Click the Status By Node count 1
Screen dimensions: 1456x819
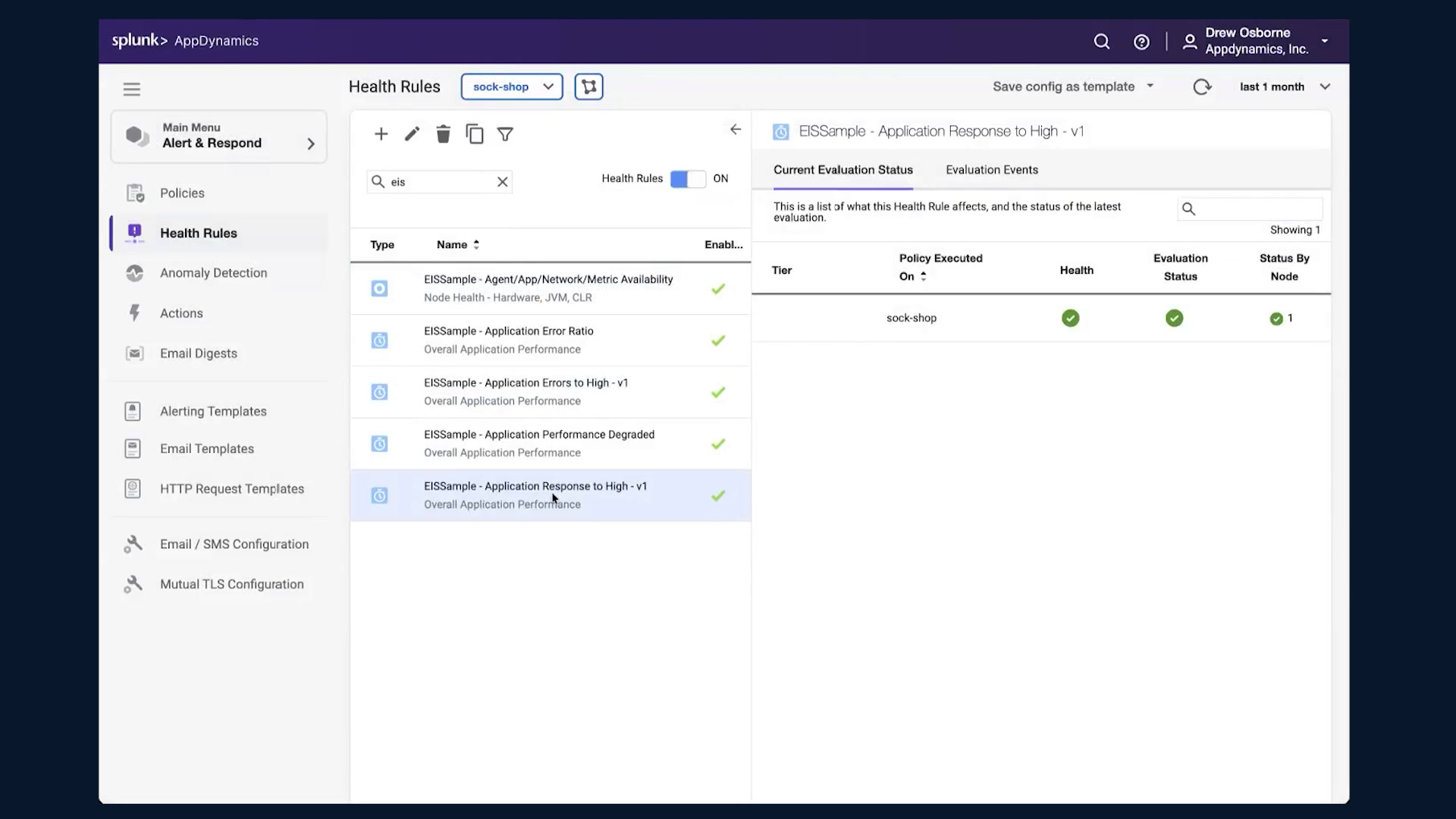(x=1282, y=318)
